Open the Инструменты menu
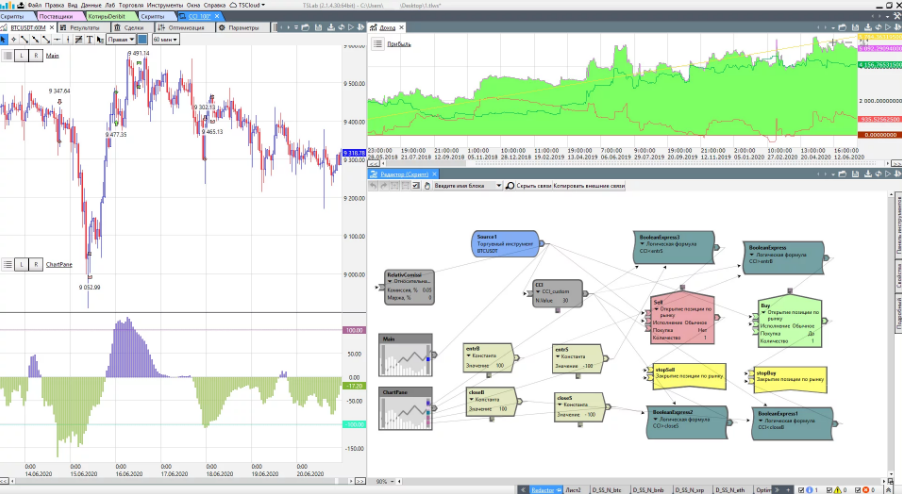Screen dimensions: 902x494 (165, 5)
